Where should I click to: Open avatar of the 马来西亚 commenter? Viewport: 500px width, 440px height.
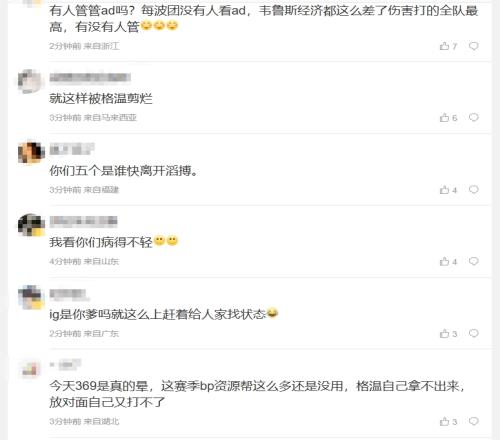31,82
